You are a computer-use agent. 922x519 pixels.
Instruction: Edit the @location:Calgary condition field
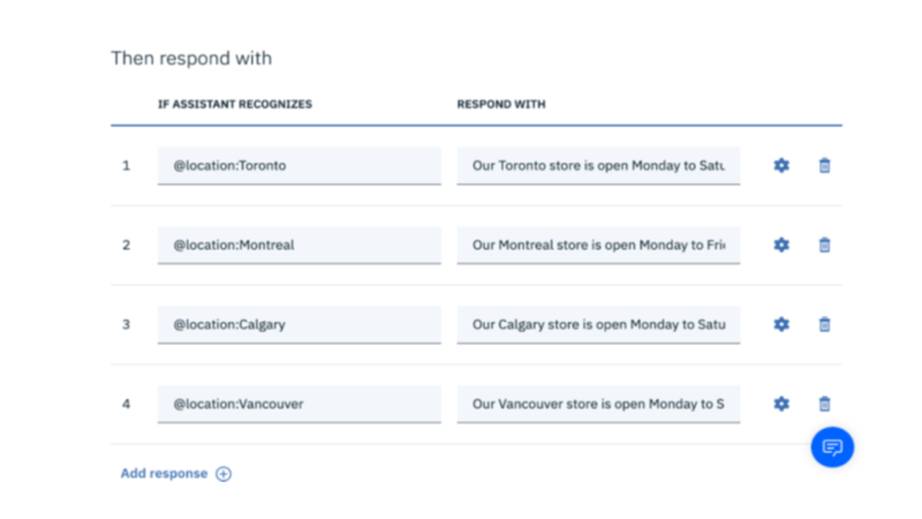click(298, 325)
